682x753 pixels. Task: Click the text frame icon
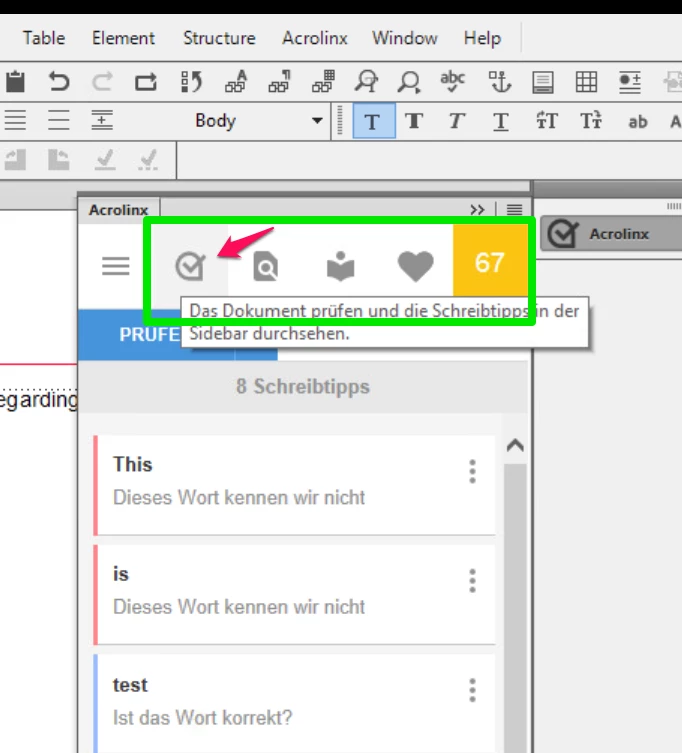pos(543,82)
